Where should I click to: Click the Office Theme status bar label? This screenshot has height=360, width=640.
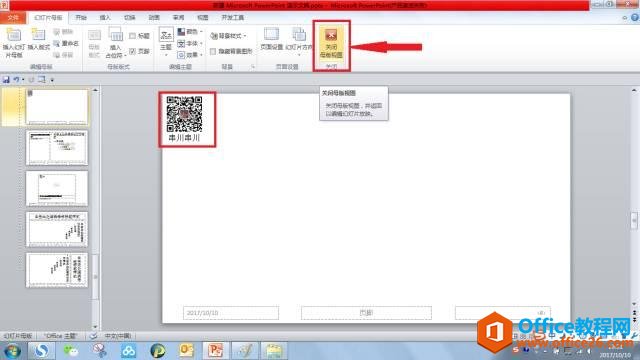click(x=61, y=336)
